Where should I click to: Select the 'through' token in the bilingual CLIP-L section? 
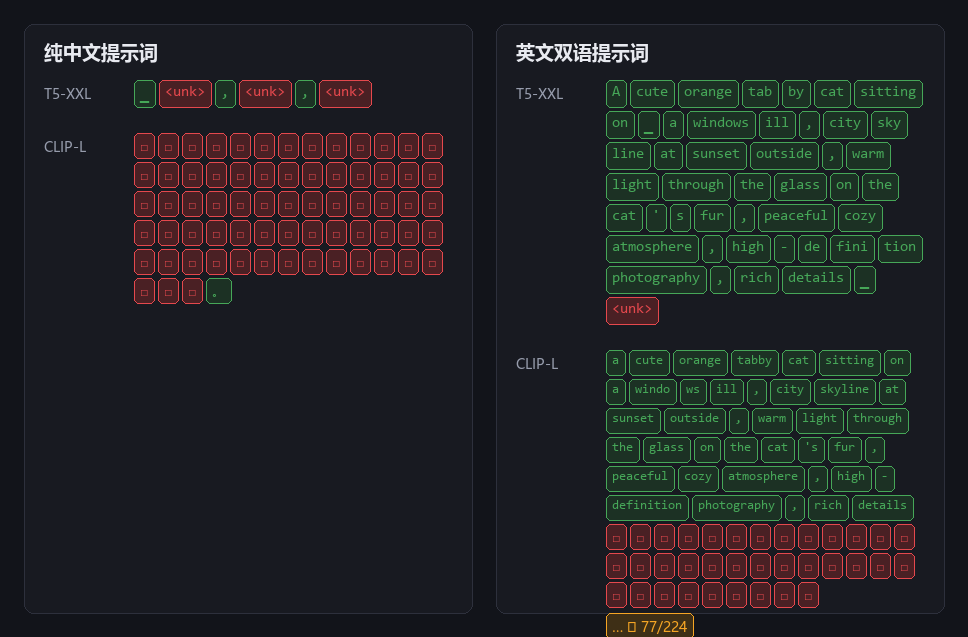(x=877, y=420)
